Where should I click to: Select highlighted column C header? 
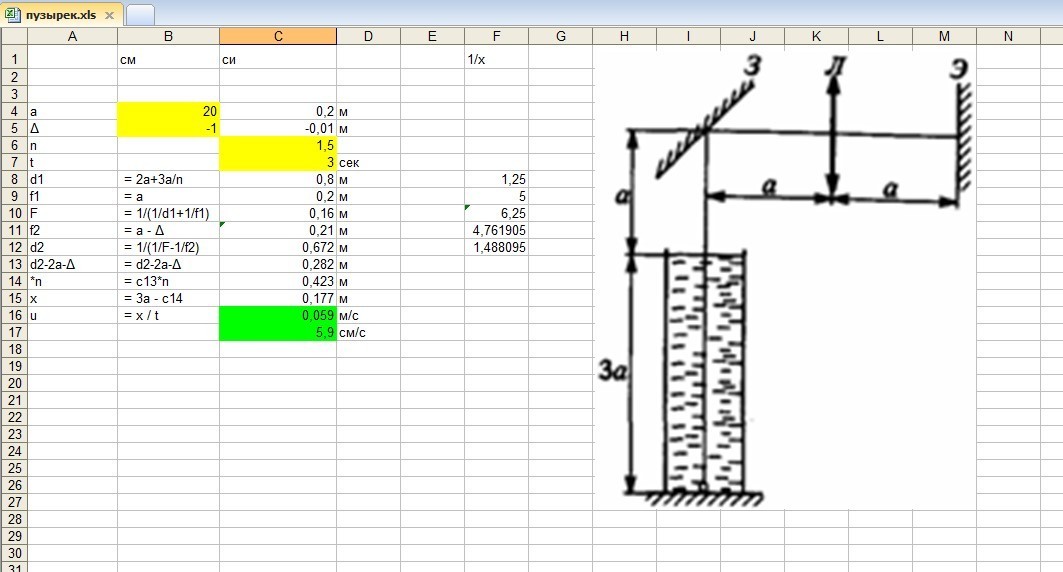(278, 37)
